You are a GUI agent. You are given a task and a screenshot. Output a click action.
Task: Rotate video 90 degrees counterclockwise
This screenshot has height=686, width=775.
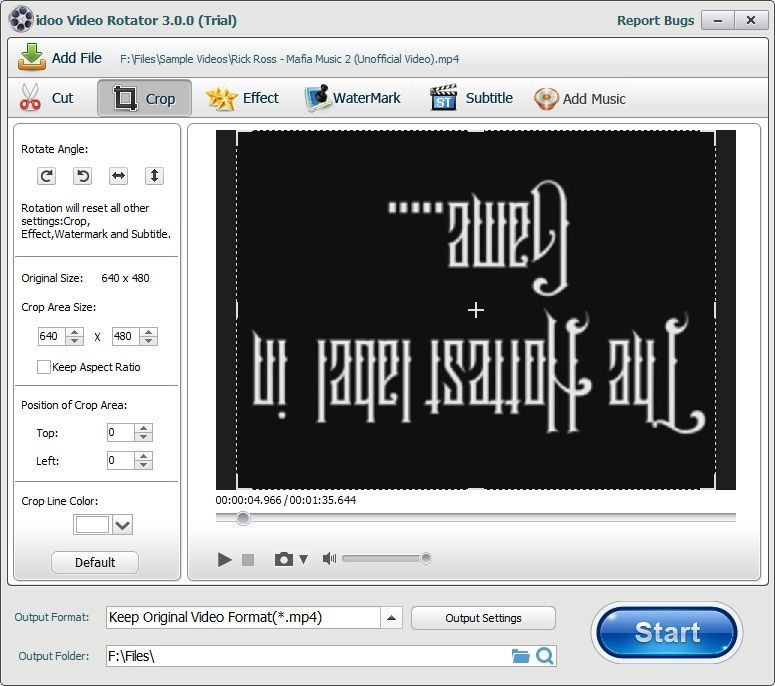[83, 176]
